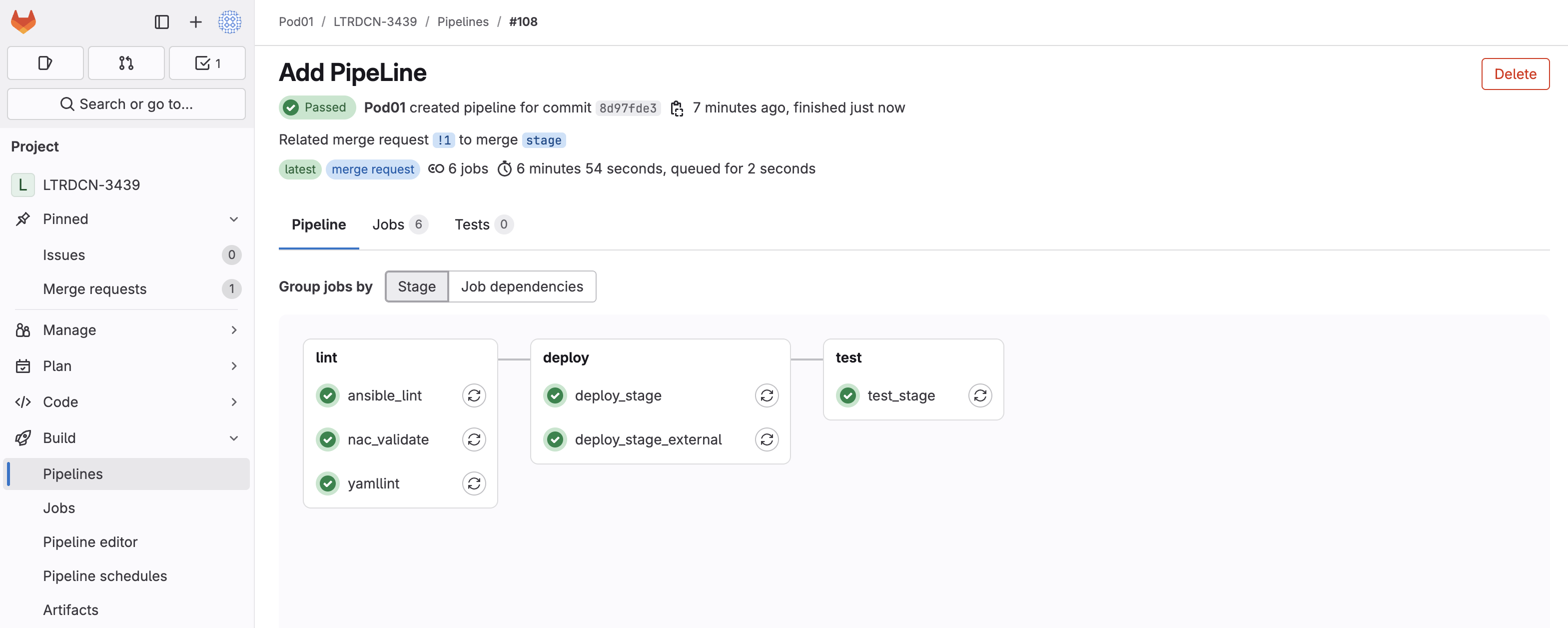Click deploy_stage passed status icon

555,395
